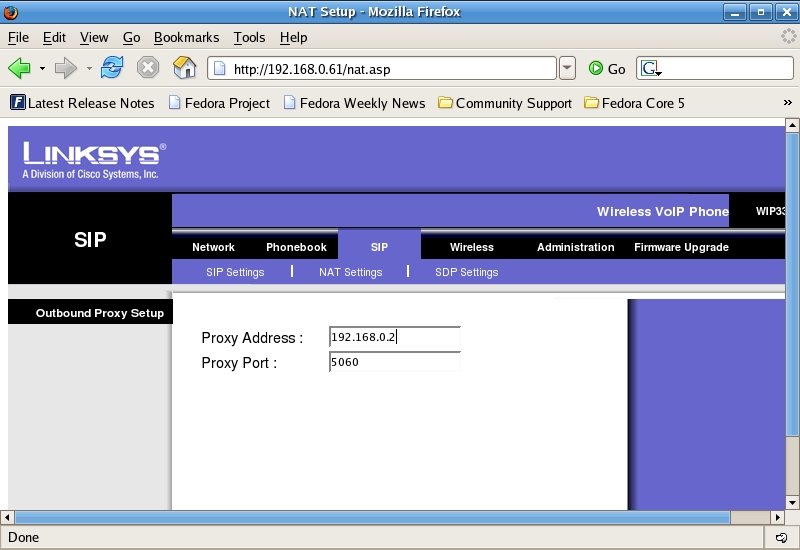Click the Home icon in toolbar

click(x=184, y=68)
